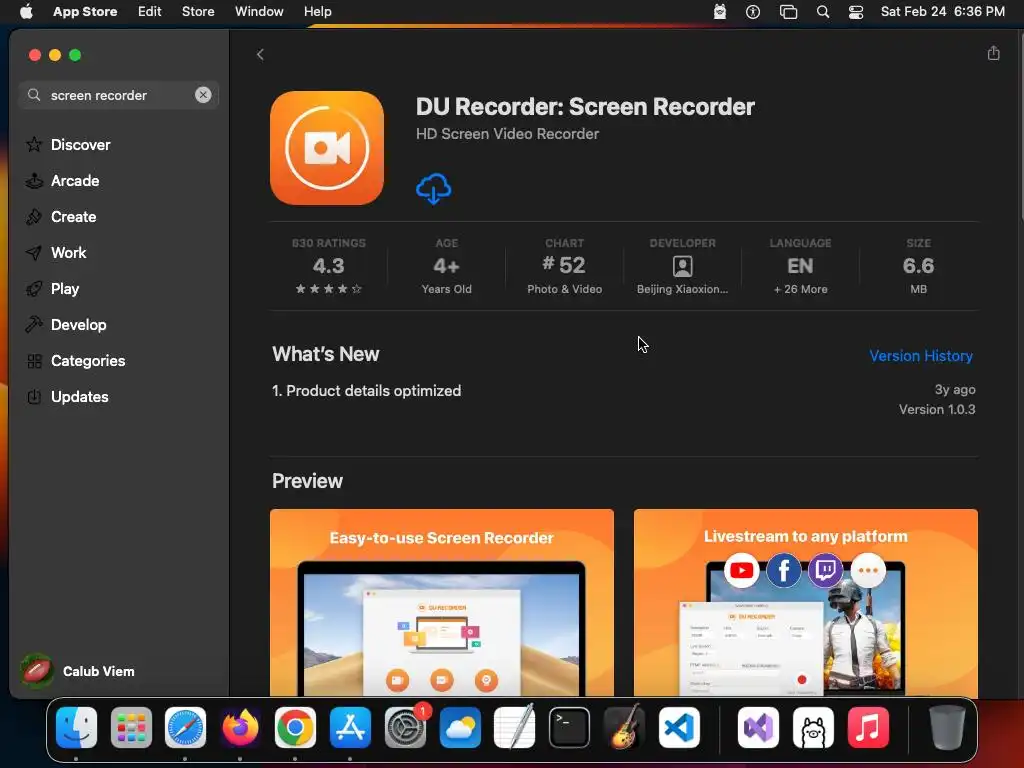Click the #52 Photo & Video chart rank
The image size is (1024, 768).
pos(564,266)
